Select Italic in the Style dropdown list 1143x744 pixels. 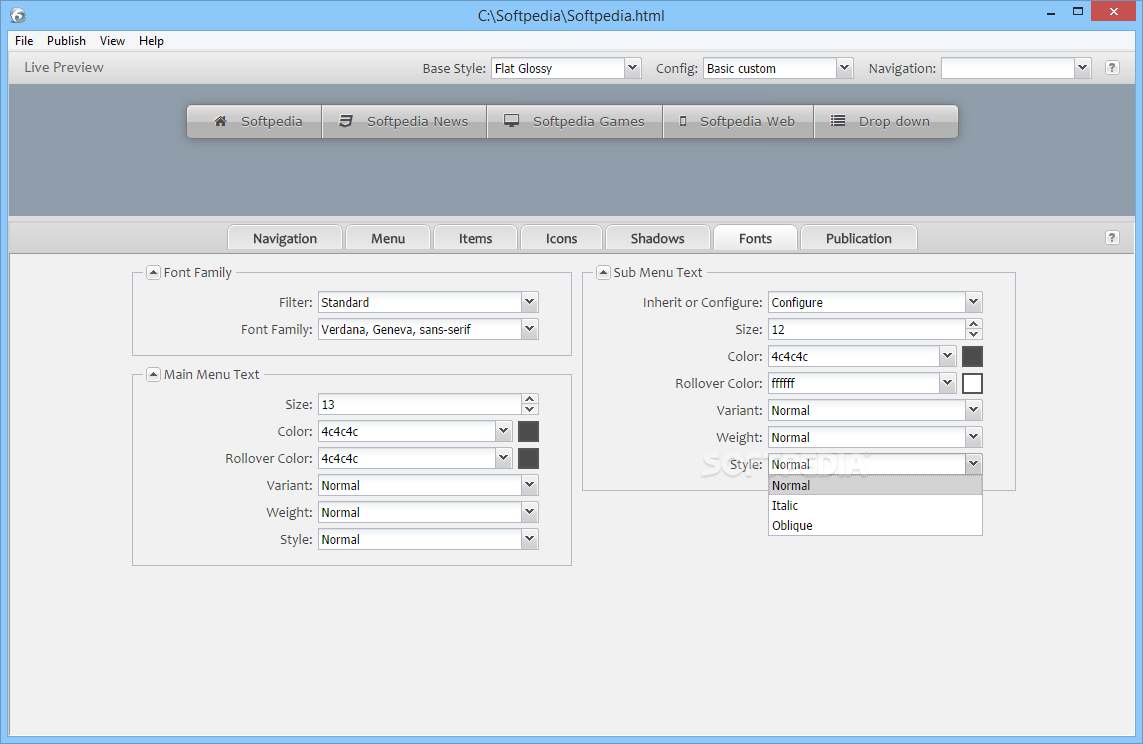tap(875, 505)
